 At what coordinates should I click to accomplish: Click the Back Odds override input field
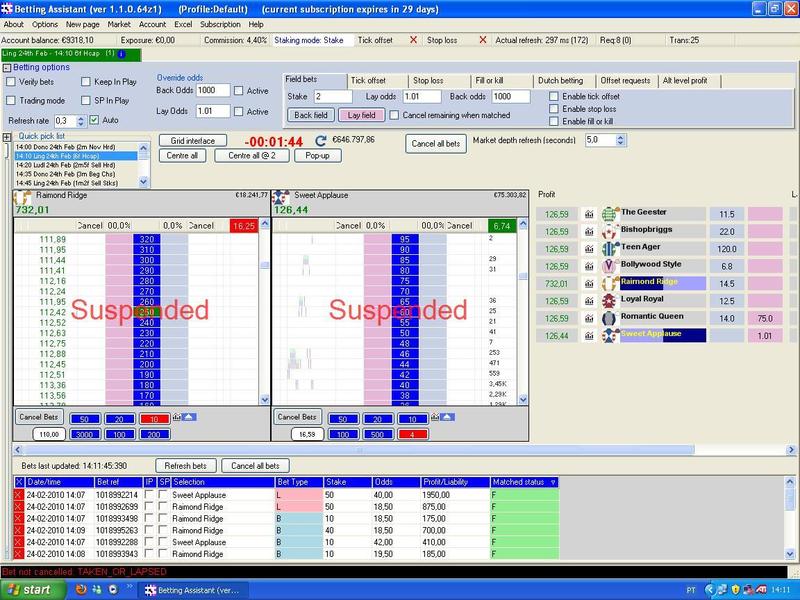tap(213, 90)
